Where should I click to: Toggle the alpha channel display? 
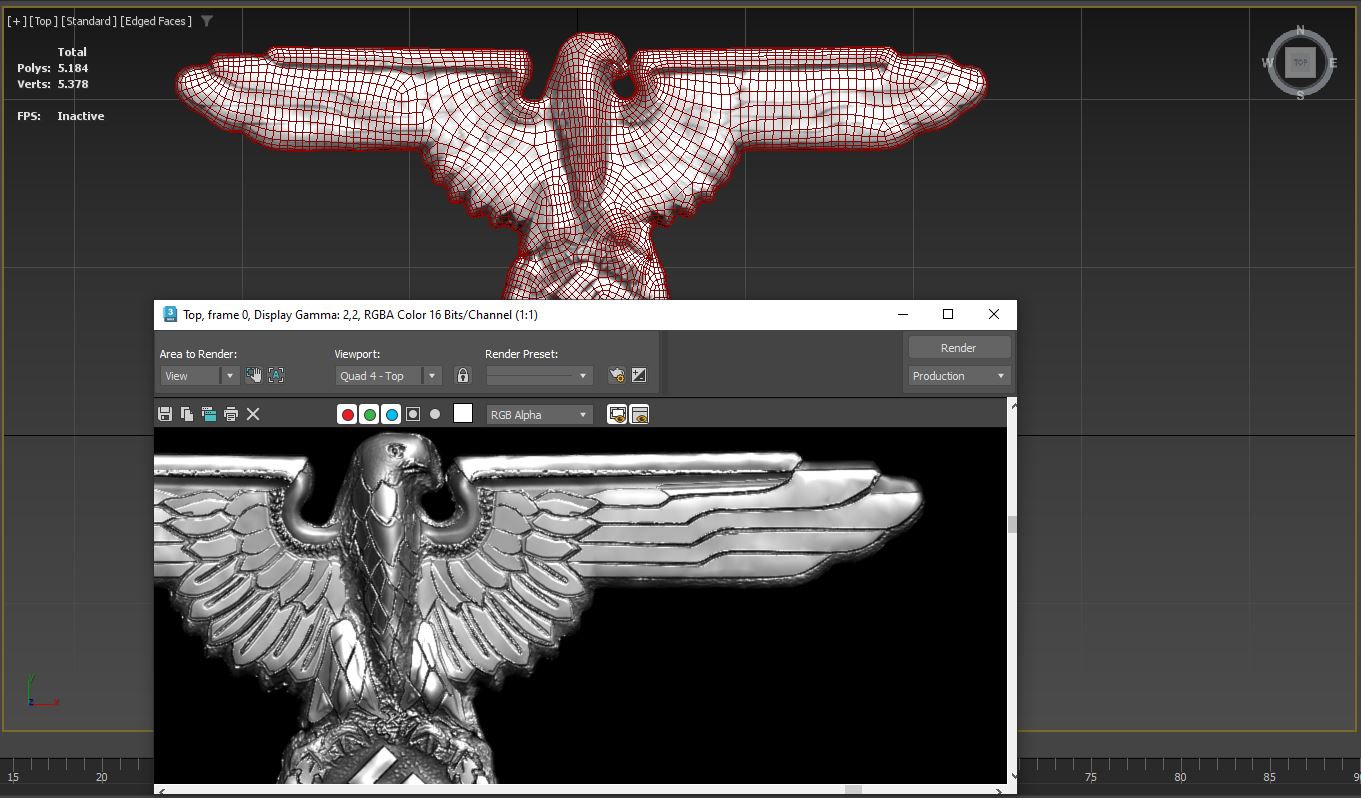point(413,414)
